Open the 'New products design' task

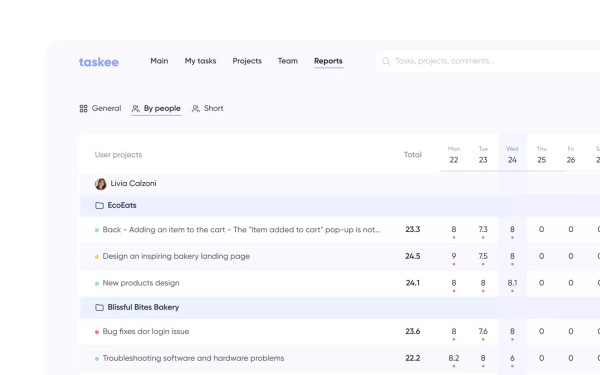click(x=141, y=283)
